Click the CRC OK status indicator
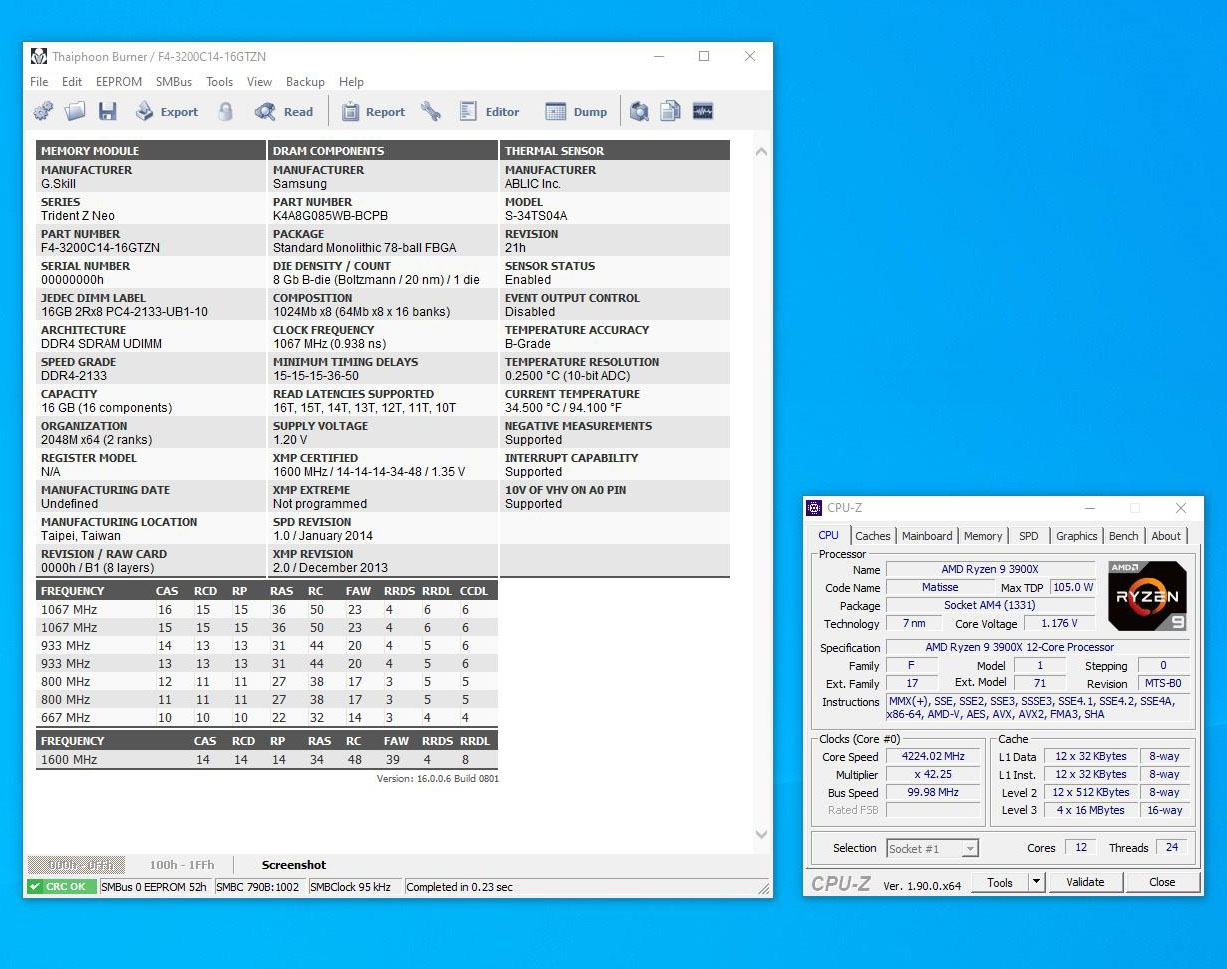 click(x=61, y=887)
